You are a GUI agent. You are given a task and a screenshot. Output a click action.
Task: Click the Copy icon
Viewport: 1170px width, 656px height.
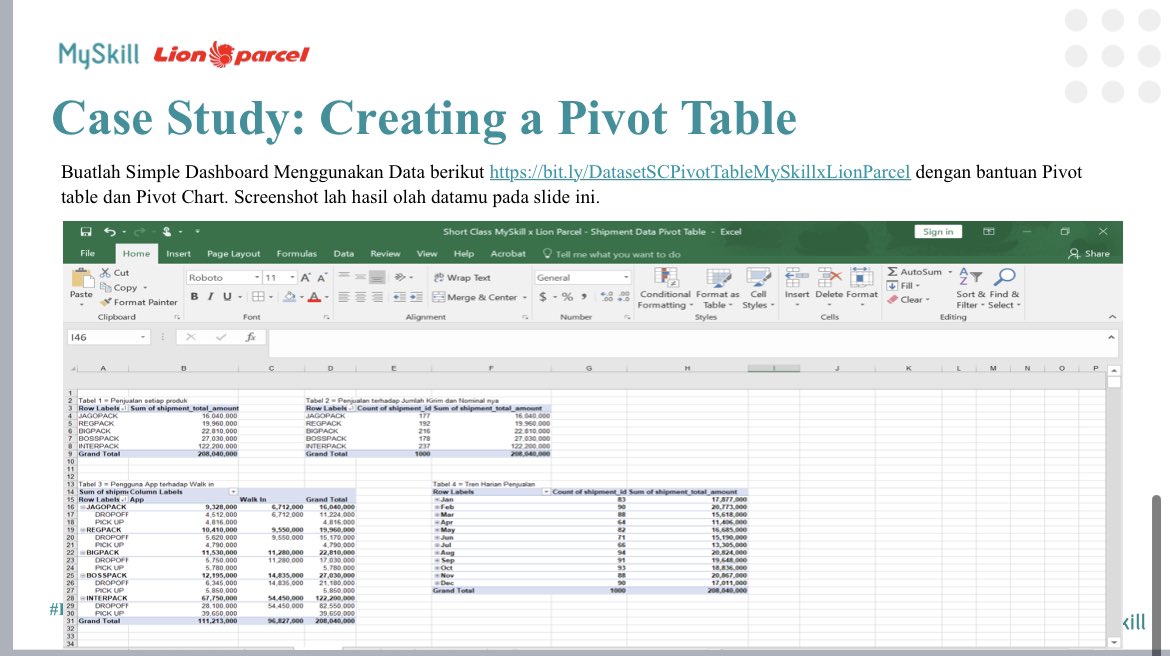(105, 287)
